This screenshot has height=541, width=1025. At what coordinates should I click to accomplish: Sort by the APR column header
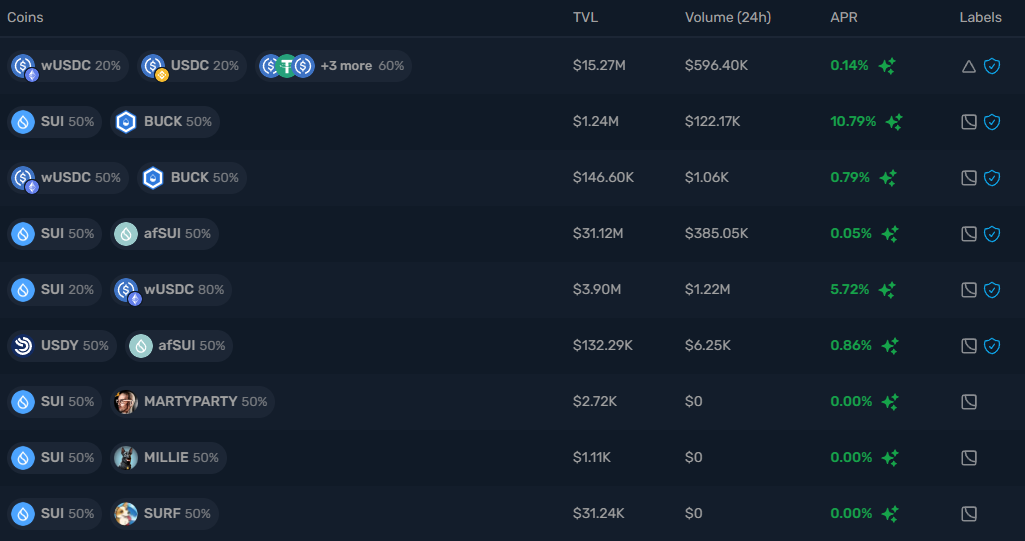[x=844, y=18]
